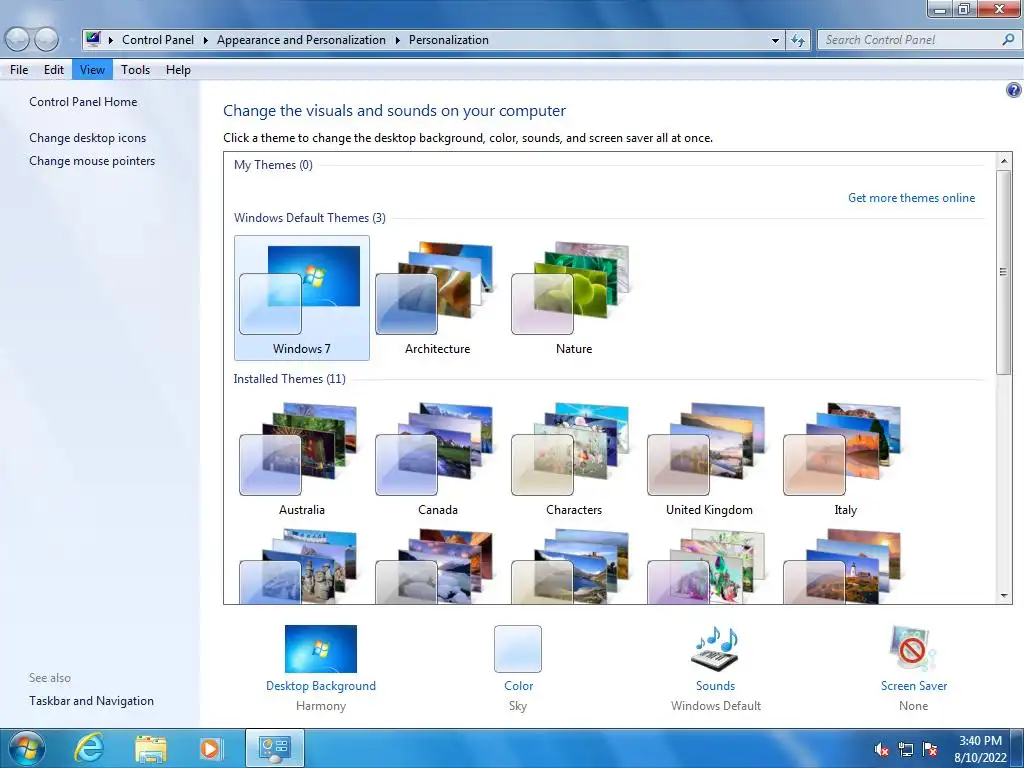Open the Action Center flag icon
This screenshot has height=768, width=1024.
click(930, 749)
